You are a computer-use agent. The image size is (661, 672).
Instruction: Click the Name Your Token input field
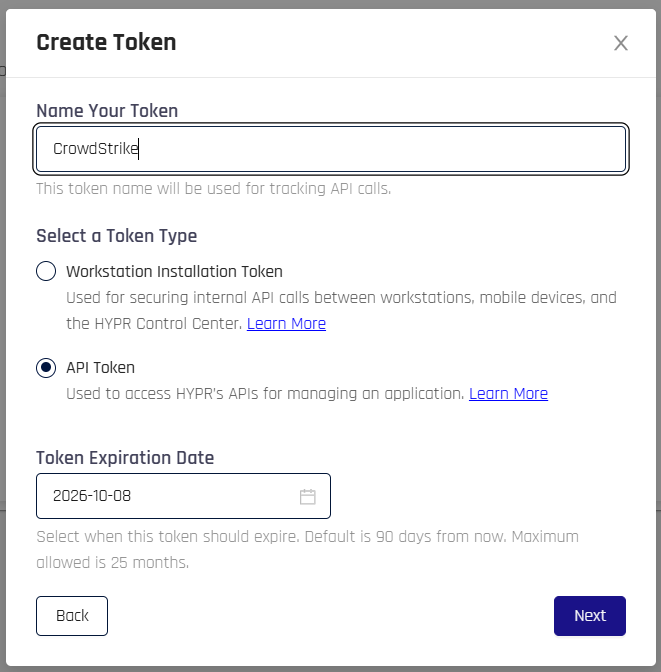point(331,149)
